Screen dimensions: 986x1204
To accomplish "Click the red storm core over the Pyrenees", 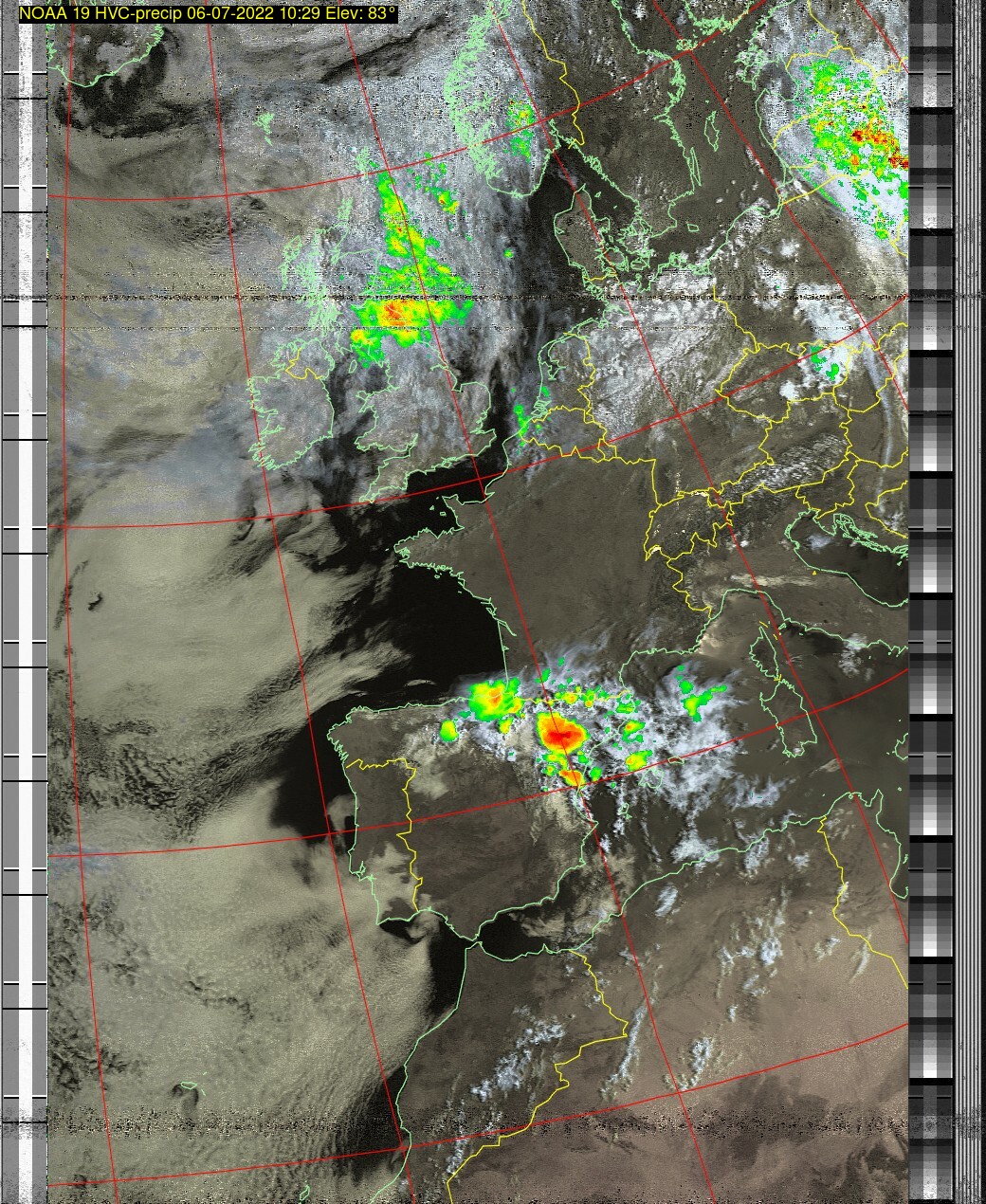I will pos(559,732).
